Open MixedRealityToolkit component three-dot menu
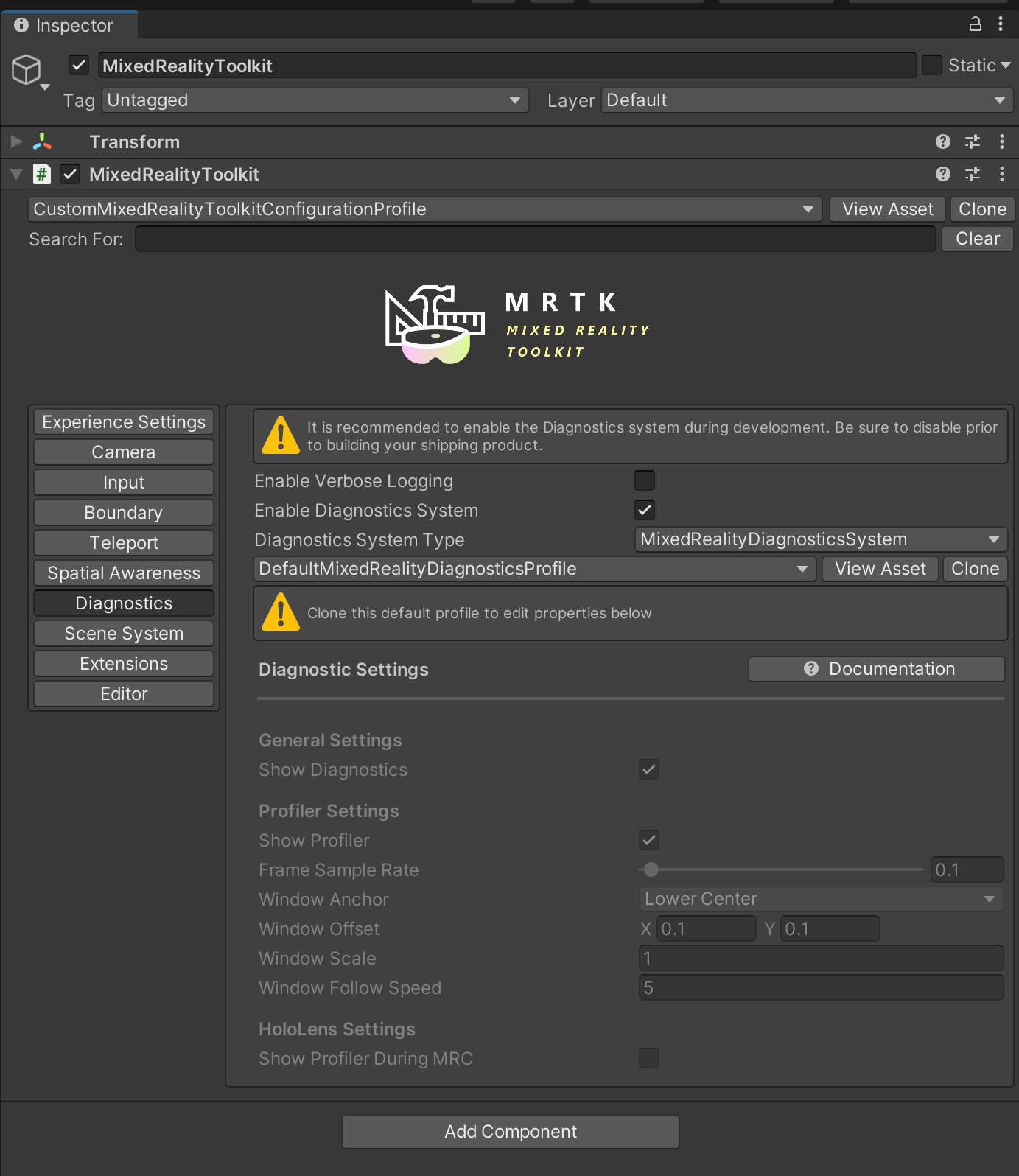This screenshot has width=1019, height=1176. 1001,174
